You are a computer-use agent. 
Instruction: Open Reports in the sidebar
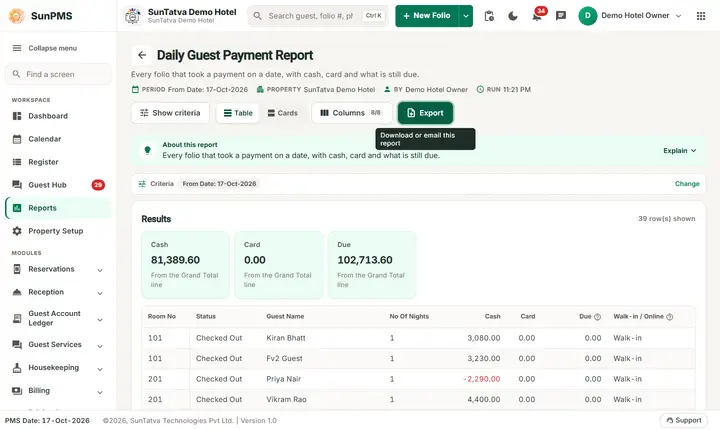pos(58,208)
